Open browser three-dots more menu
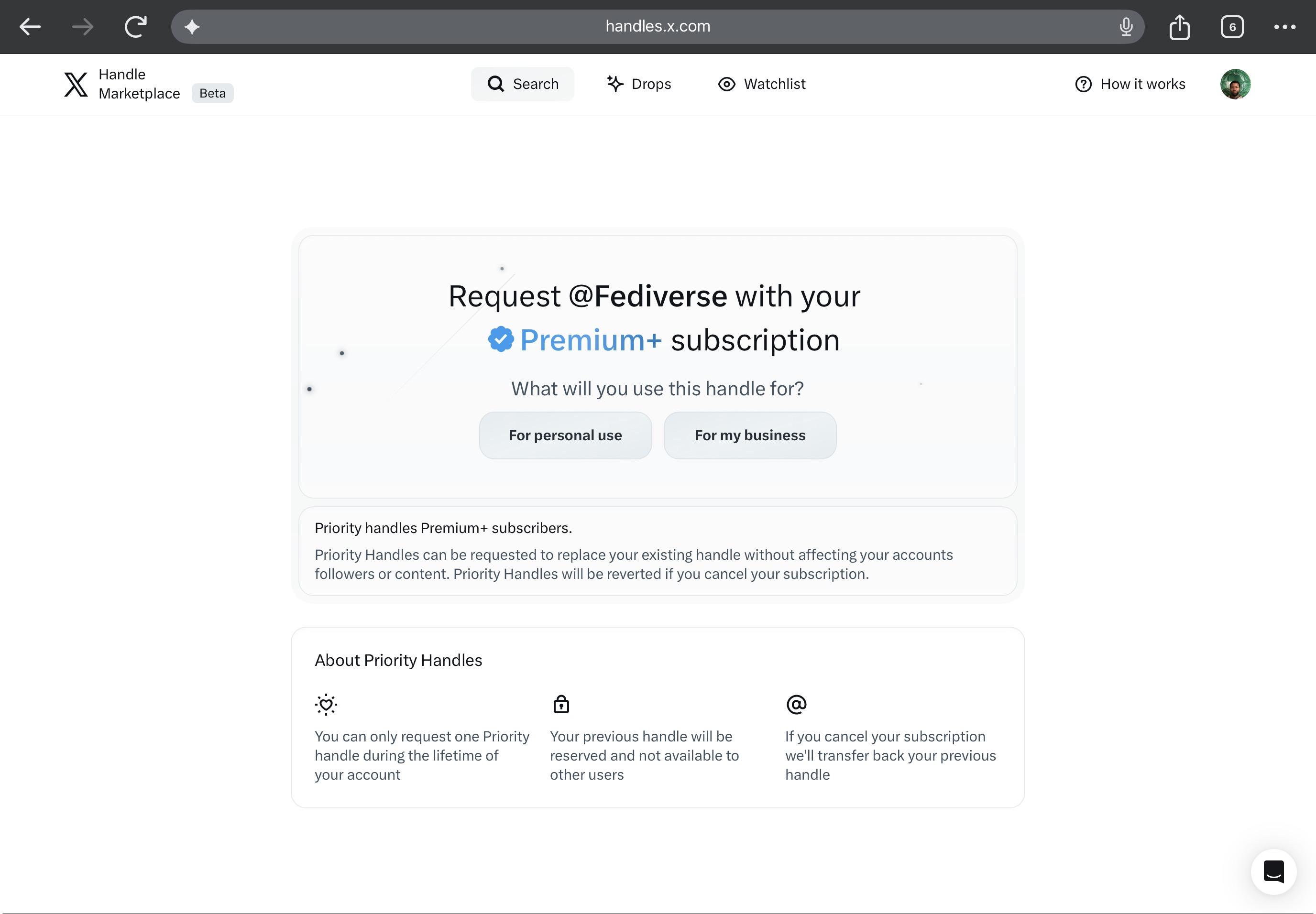Screen dimensions: 1316x914 coord(1284,26)
